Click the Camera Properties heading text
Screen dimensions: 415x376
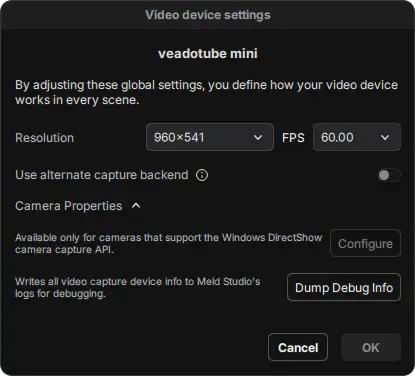[69, 206]
